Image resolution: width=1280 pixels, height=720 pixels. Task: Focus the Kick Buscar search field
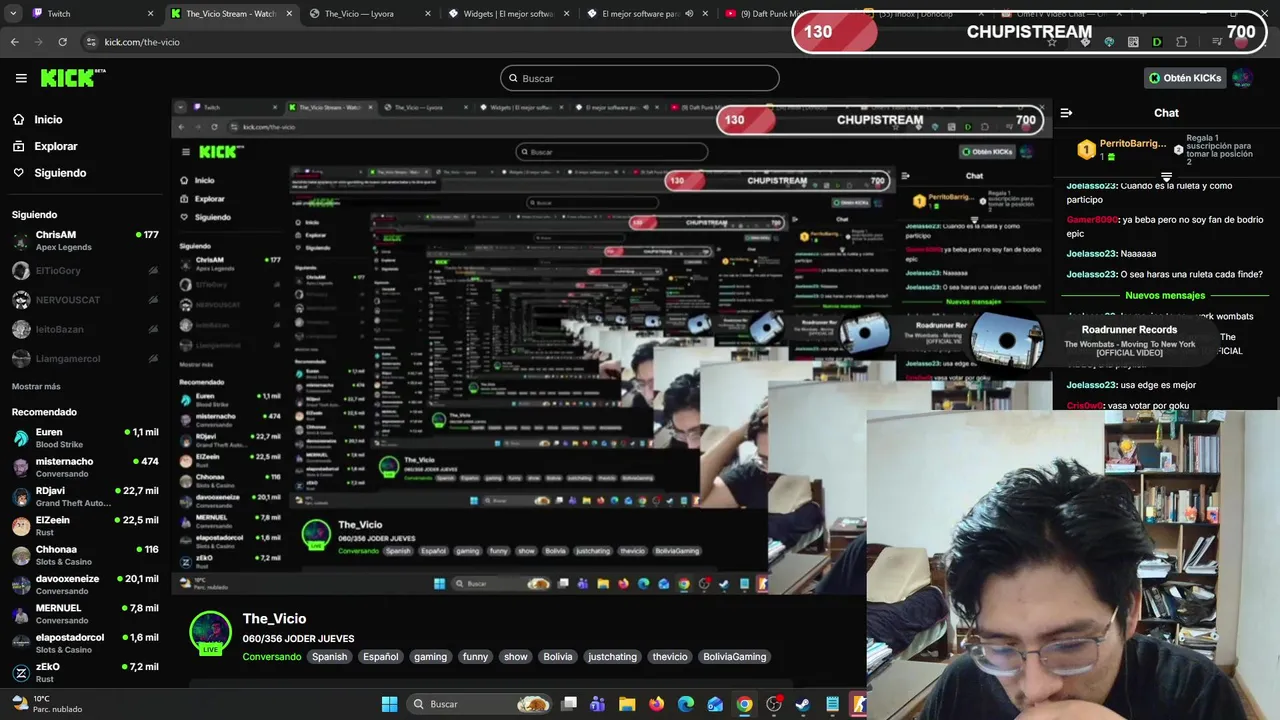click(640, 78)
